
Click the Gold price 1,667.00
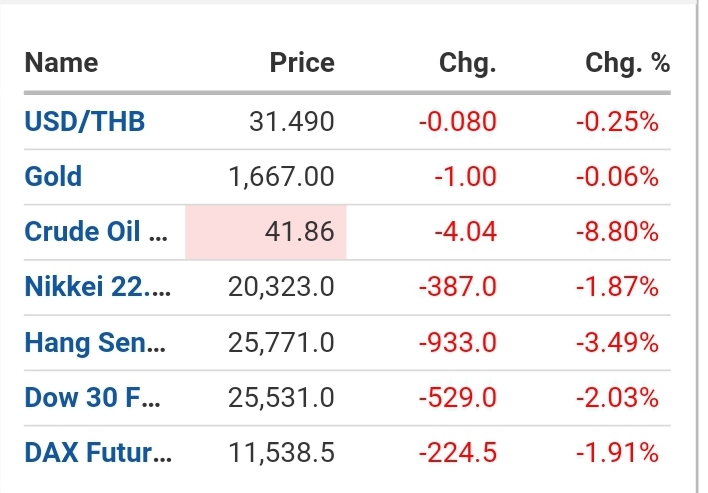click(281, 177)
